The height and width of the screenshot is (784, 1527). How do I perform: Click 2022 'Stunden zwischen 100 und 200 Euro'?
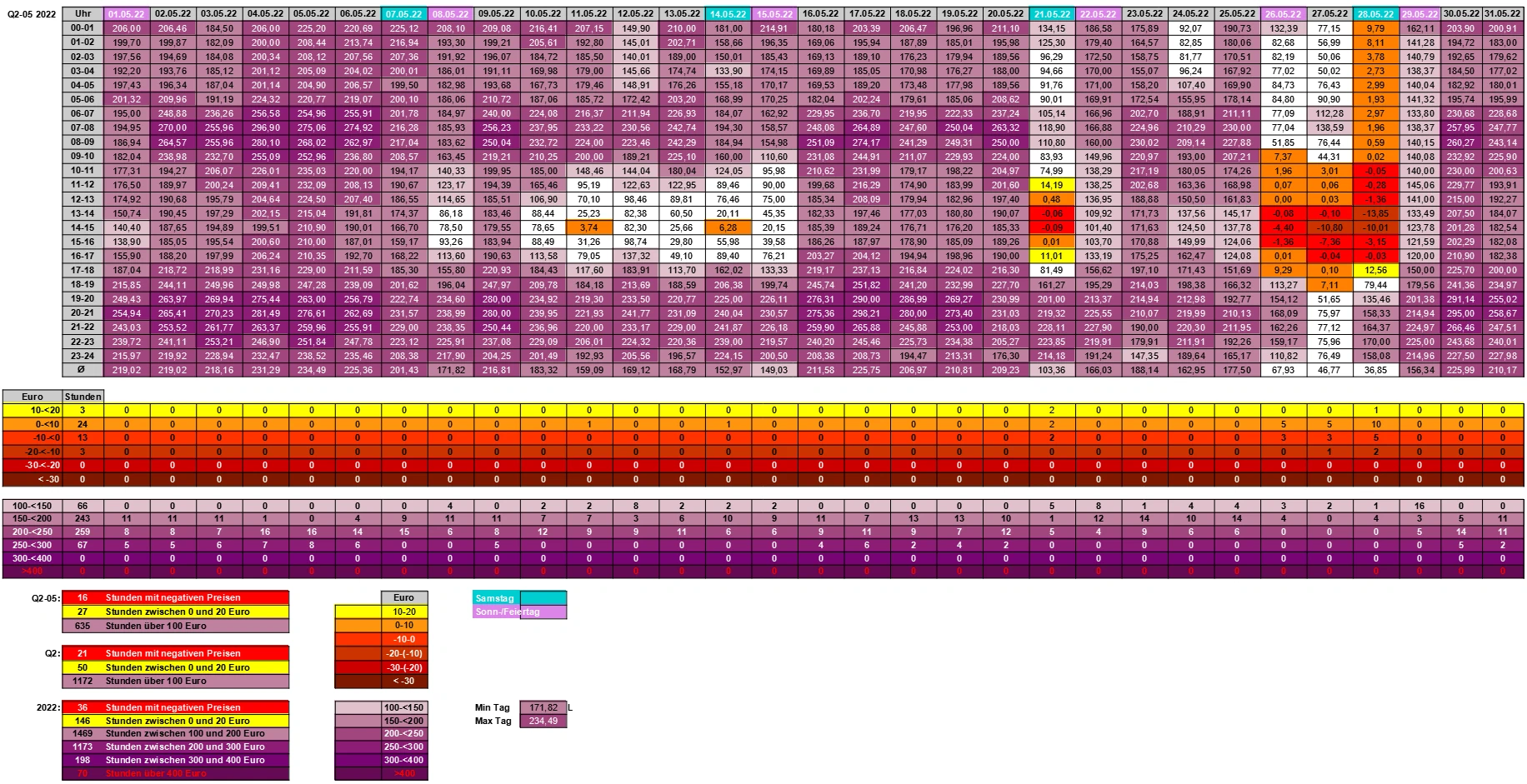175,734
